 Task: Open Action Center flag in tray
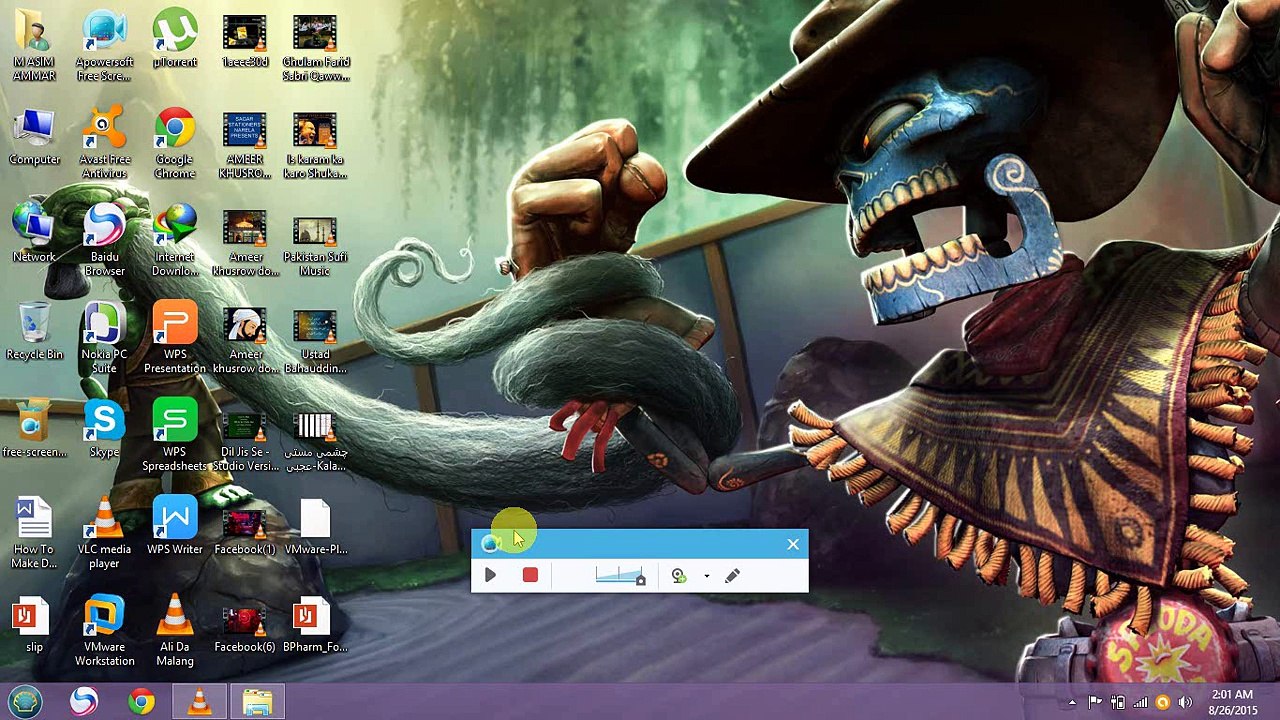(x=1095, y=702)
